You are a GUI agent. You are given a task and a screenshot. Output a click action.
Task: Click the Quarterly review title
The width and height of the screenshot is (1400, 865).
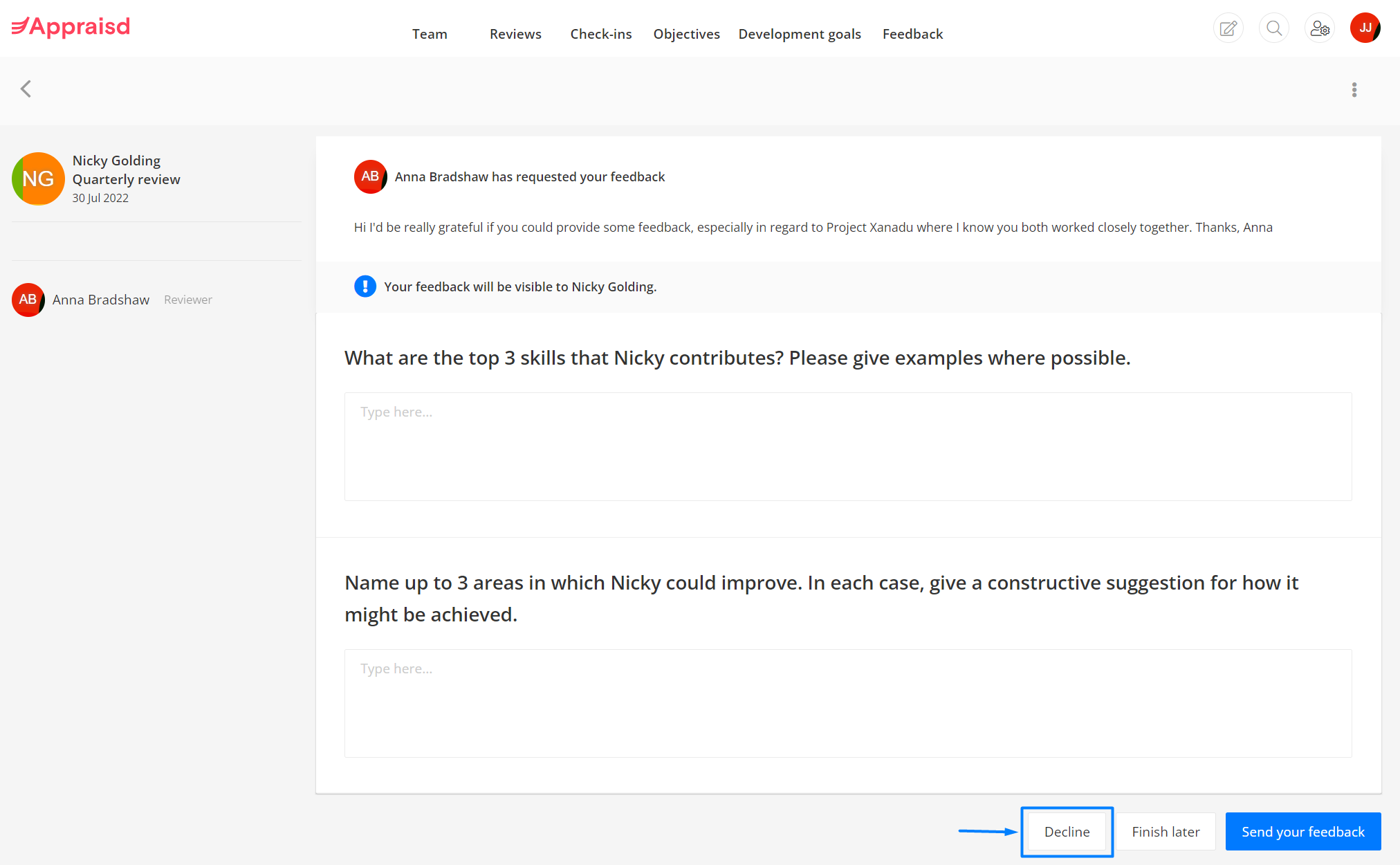[126, 179]
